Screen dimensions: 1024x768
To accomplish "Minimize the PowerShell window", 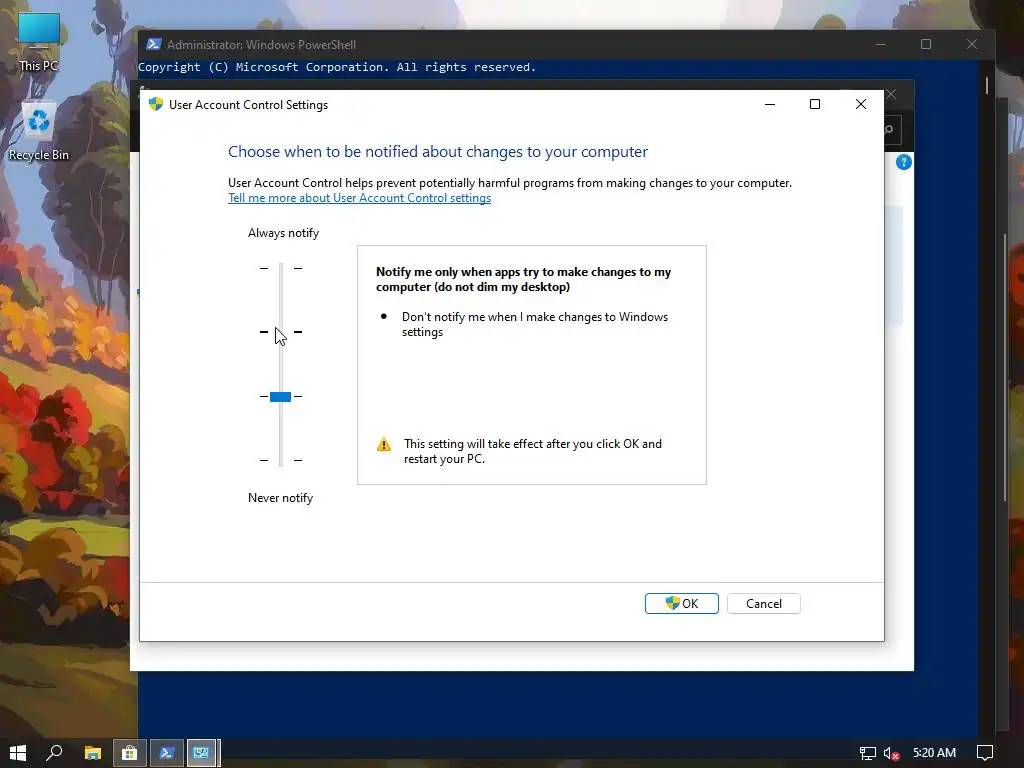I will coord(880,44).
